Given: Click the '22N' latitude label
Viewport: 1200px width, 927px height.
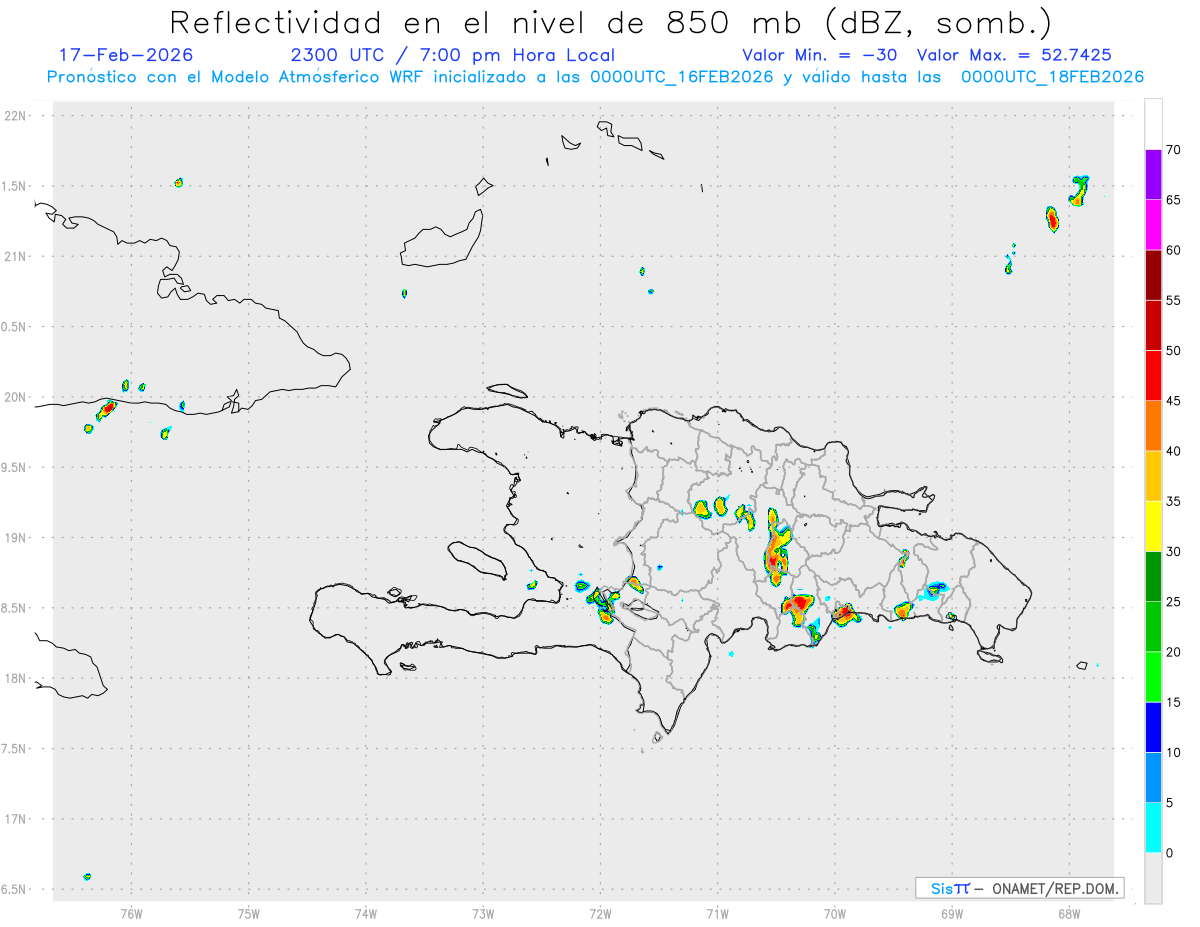Looking at the screenshot, I should (17, 116).
